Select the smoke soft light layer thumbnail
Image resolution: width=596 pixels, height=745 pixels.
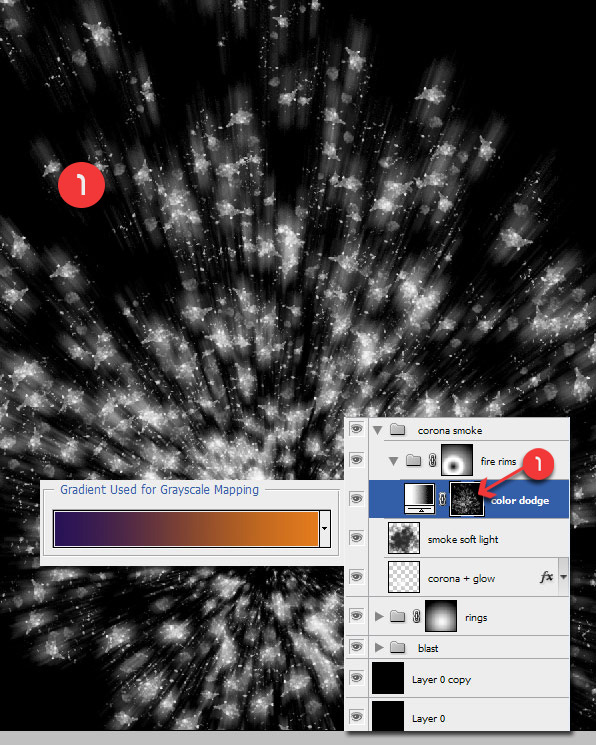click(x=404, y=538)
